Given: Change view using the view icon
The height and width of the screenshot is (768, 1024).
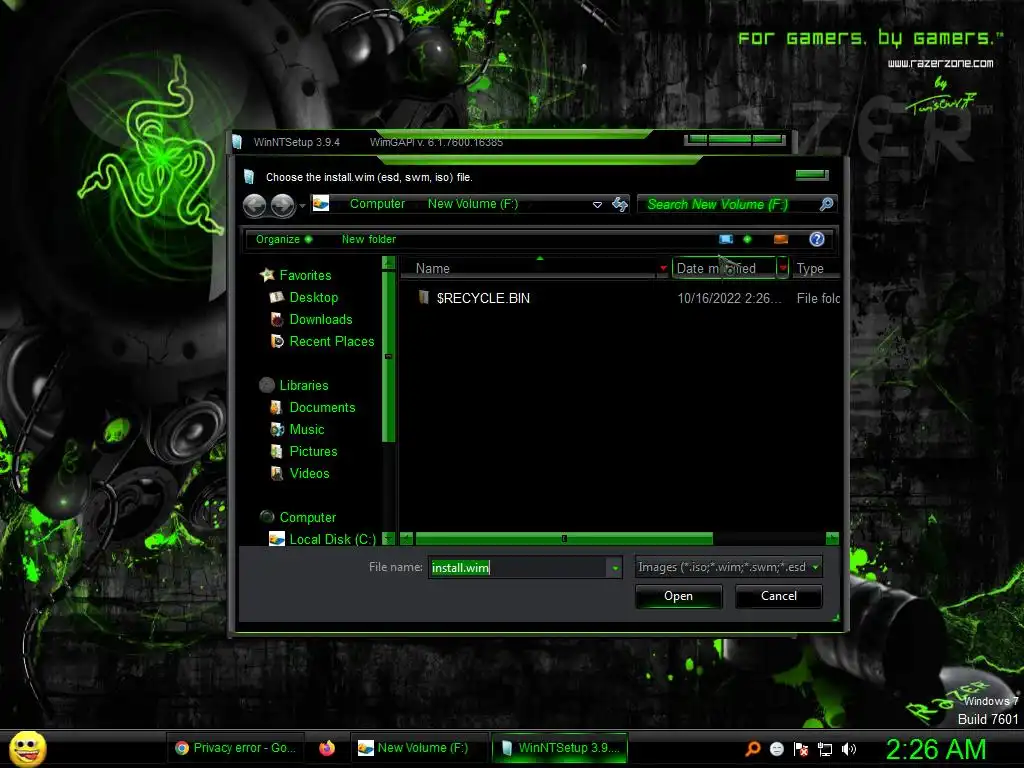Looking at the screenshot, I should [x=726, y=239].
